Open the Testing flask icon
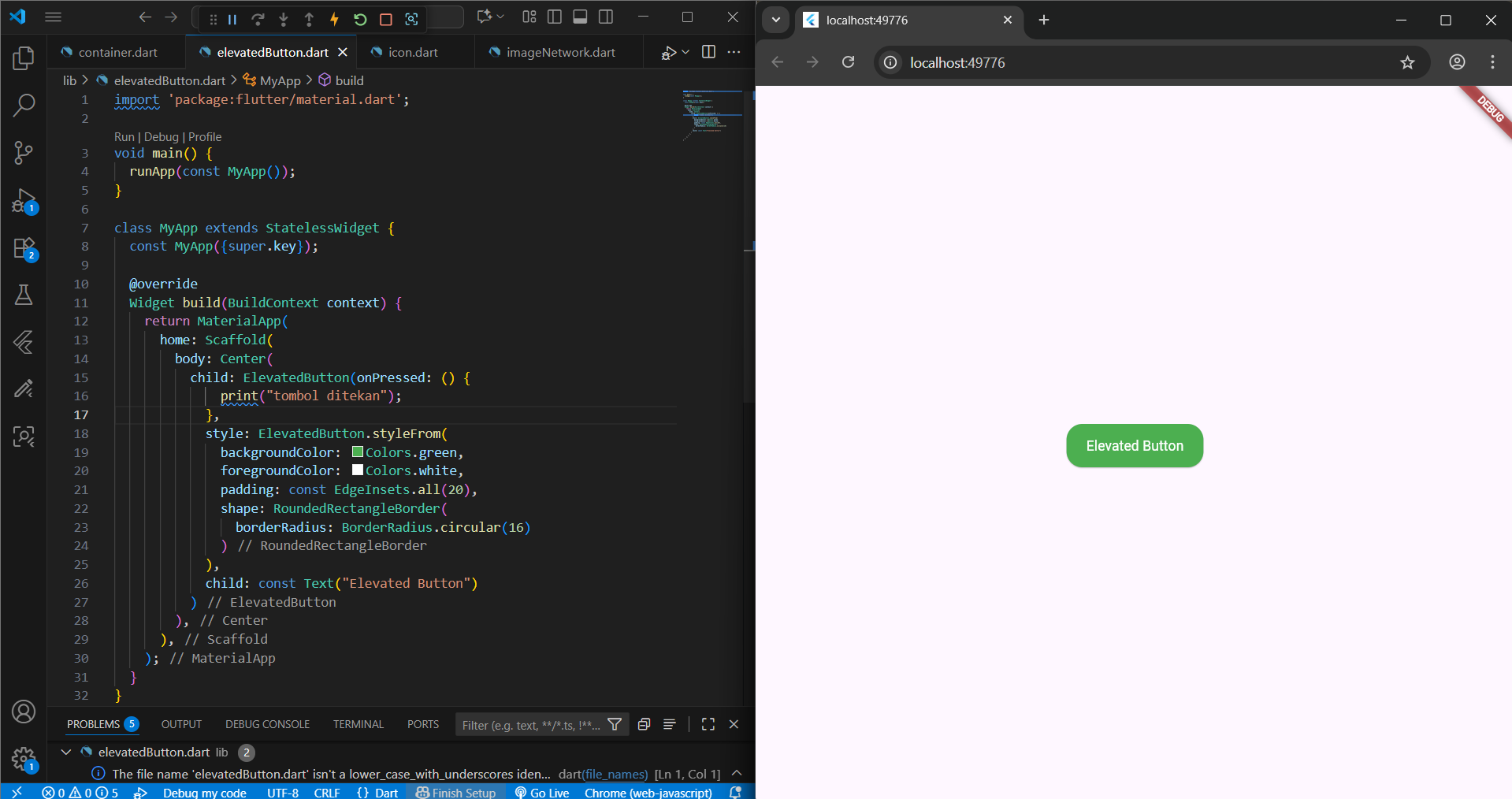 click(24, 295)
